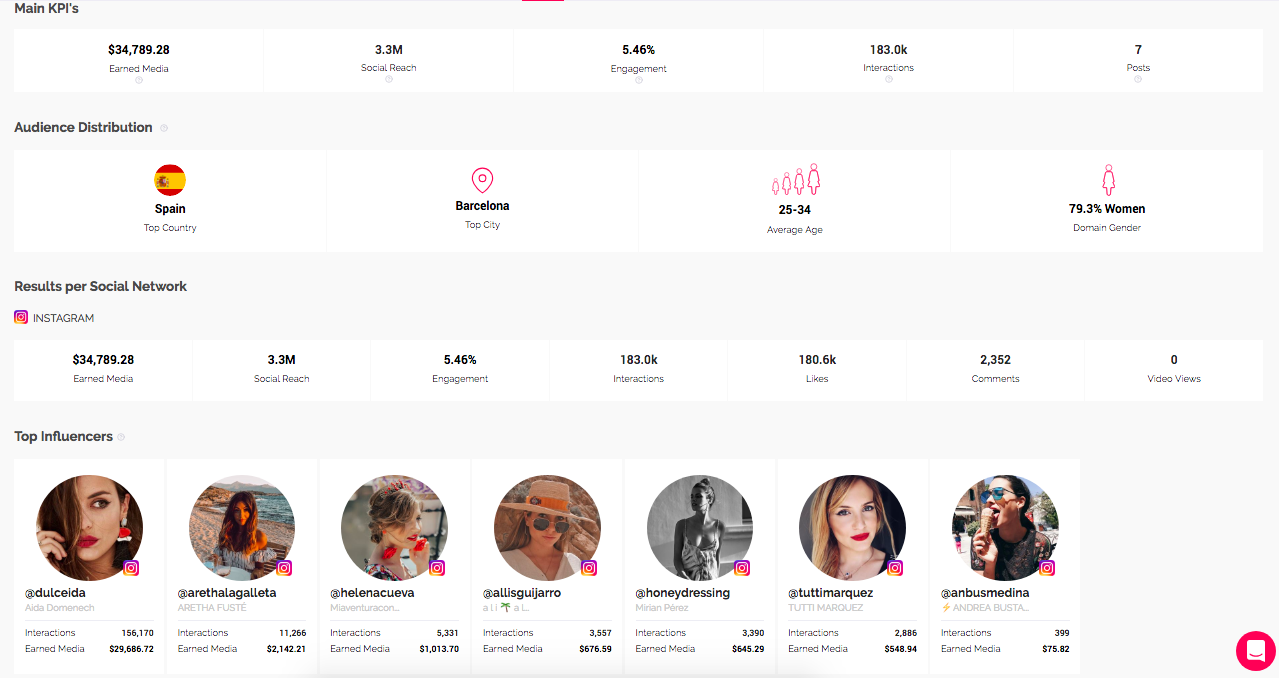
Task: Click info icon next to Audience Distribution
Action: pos(164,128)
